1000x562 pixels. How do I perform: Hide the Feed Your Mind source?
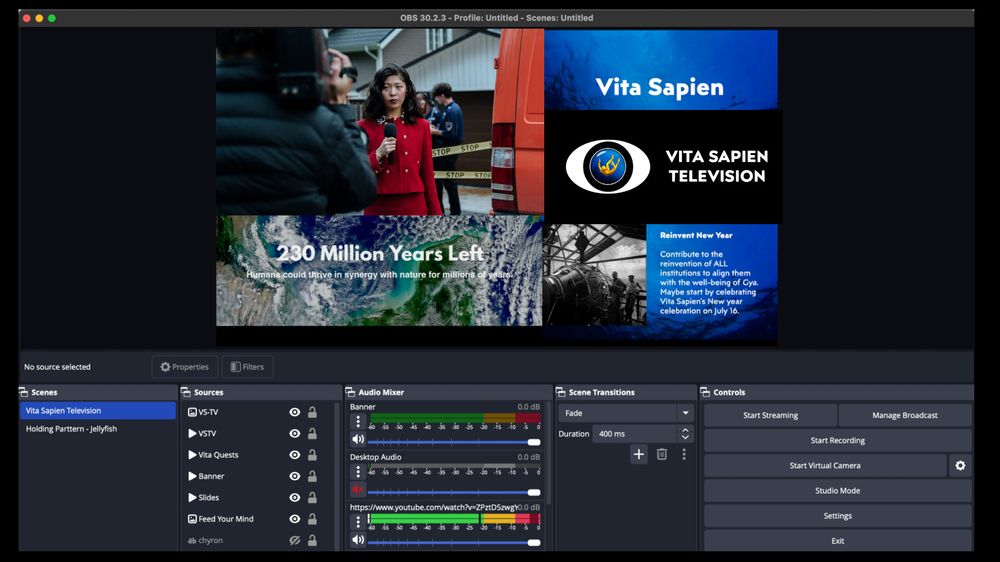click(295, 519)
